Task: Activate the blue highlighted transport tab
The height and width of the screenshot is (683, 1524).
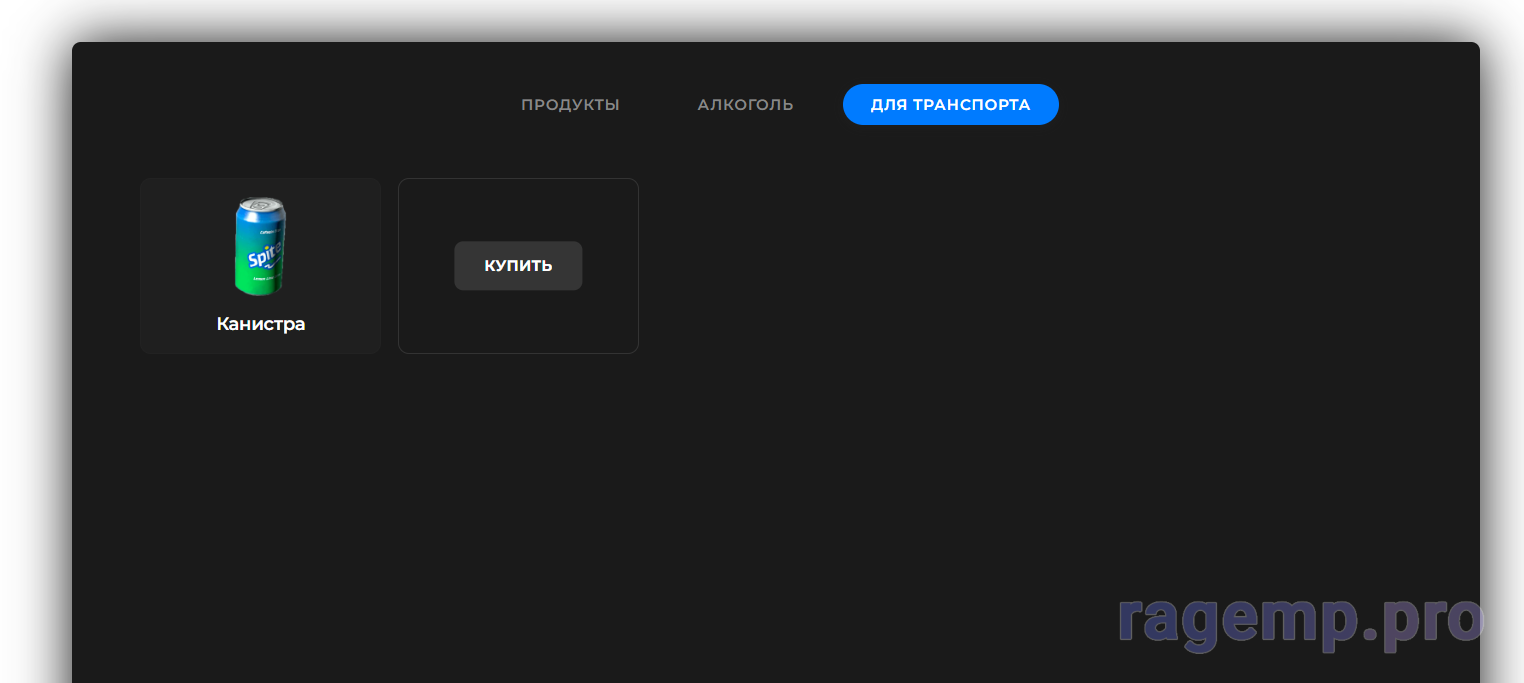Action: point(950,105)
